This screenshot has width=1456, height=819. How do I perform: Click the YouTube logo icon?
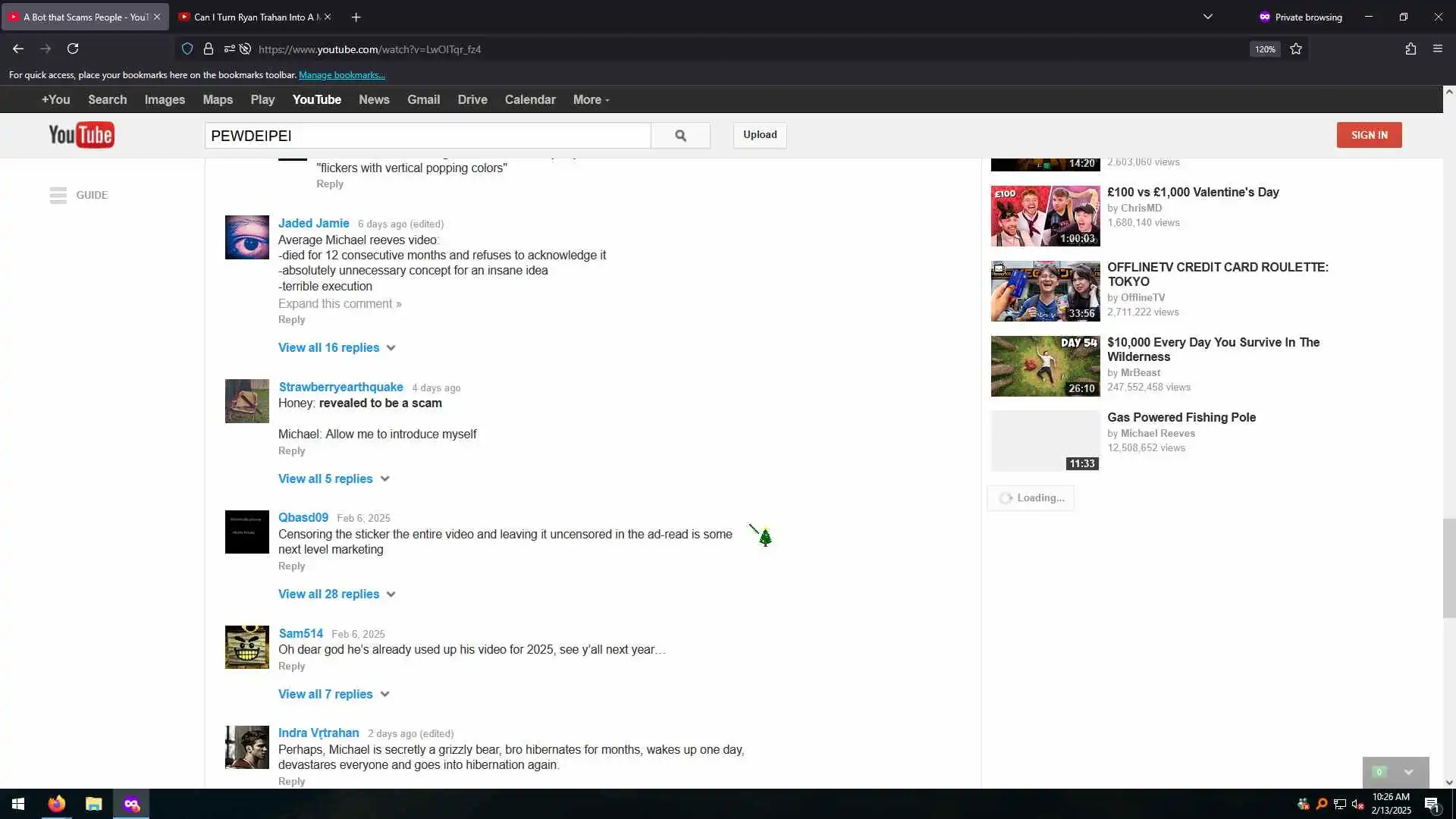point(81,135)
